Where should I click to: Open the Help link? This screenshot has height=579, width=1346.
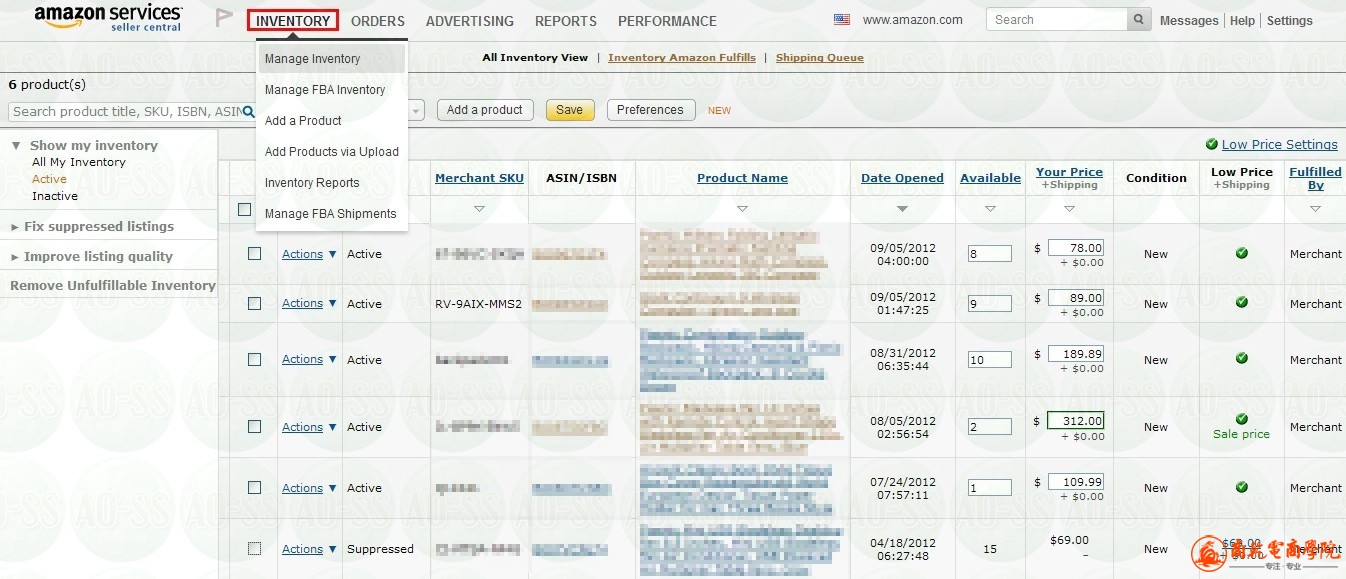coord(1242,21)
